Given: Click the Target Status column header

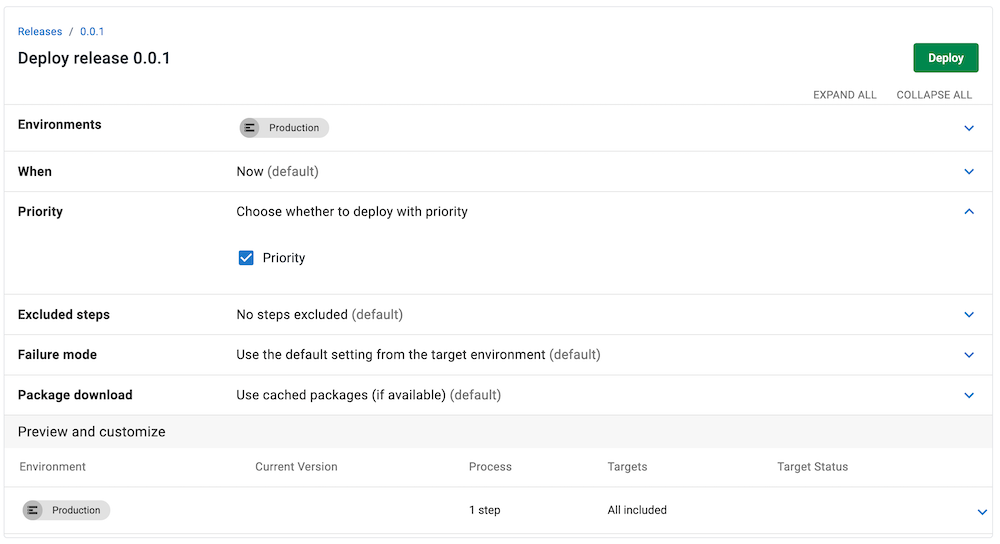Looking at the screenshot, I should click(812, 467).
